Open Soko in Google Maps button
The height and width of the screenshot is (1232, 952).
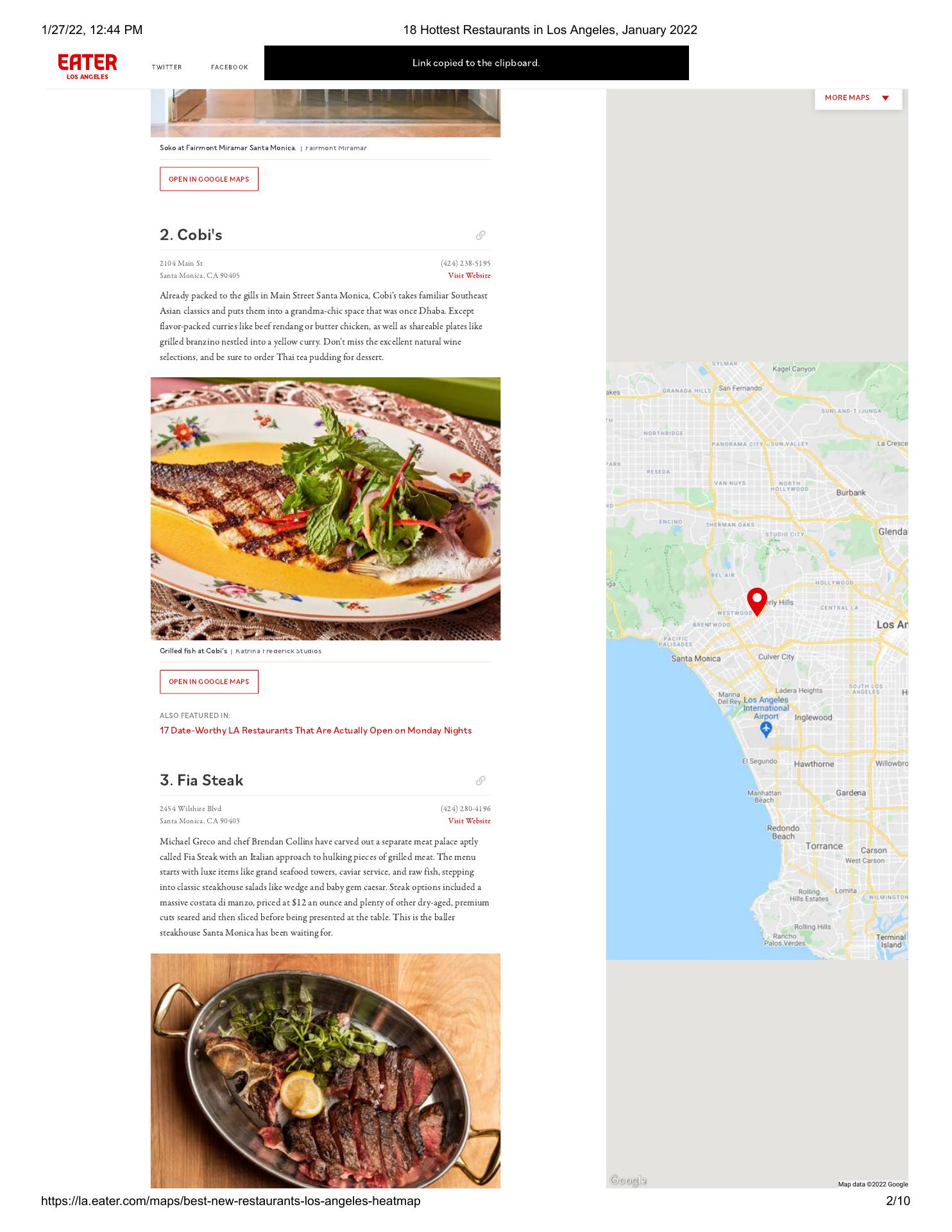click(x=209, y=179)
